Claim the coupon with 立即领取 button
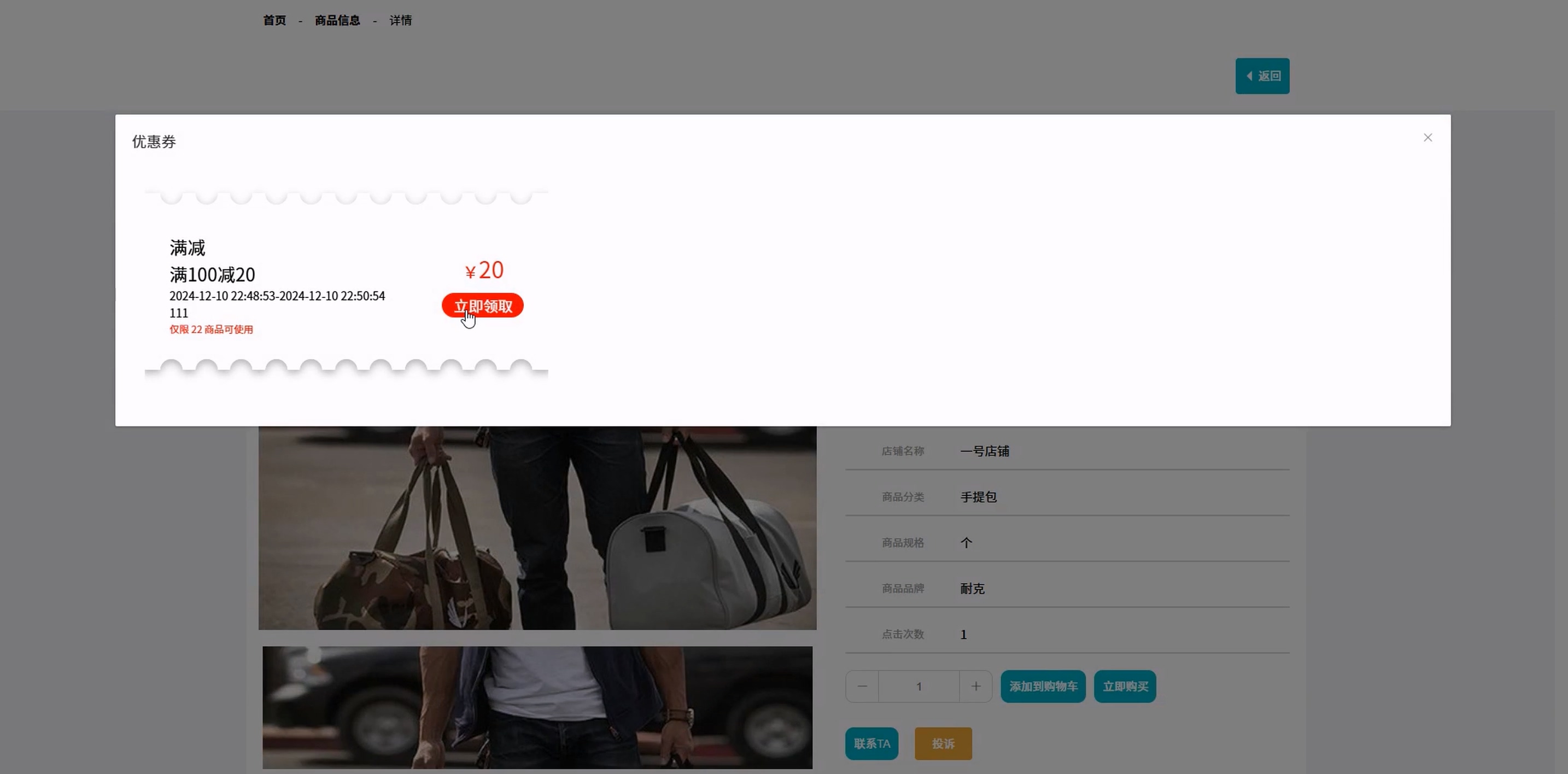 click(x=482, y=306)
